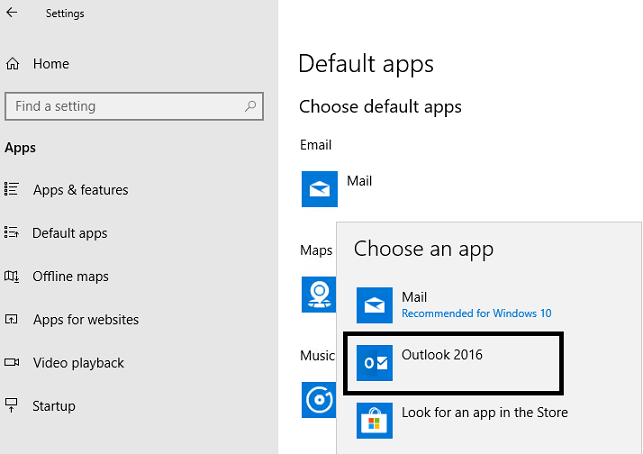Select Look for an app in the Store
643x454 pixels.
point(462,420)
